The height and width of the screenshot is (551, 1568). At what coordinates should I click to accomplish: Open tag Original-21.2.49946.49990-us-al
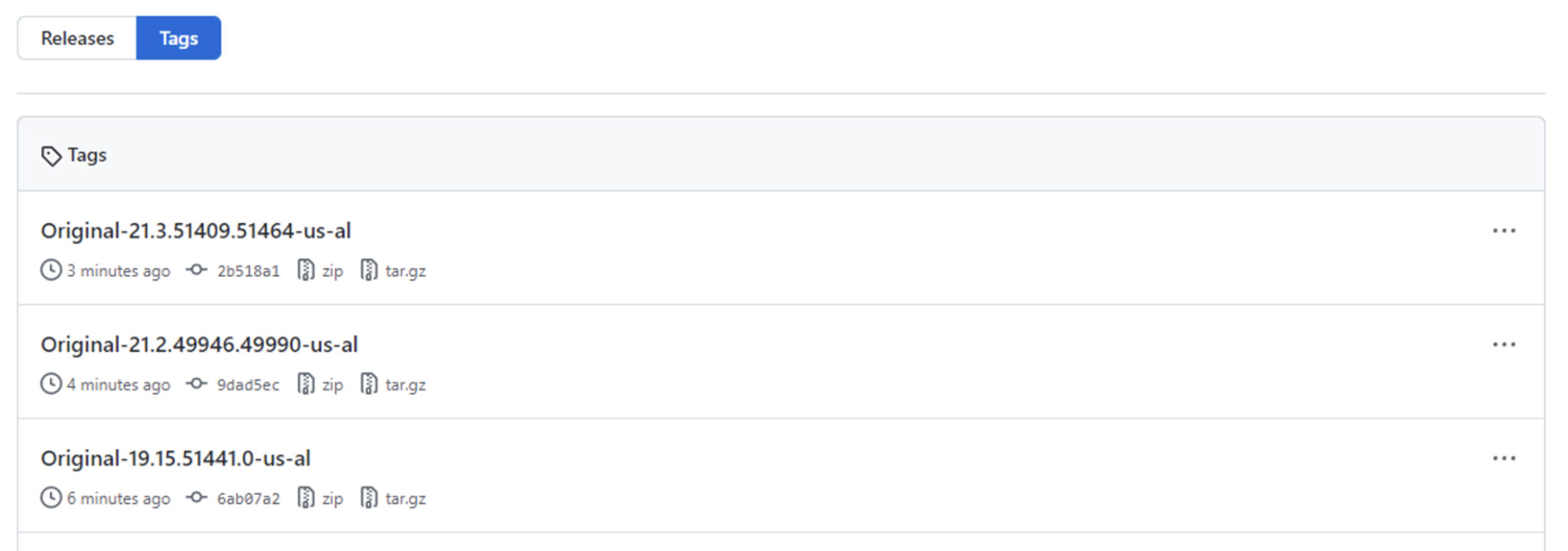click(200, 344)
